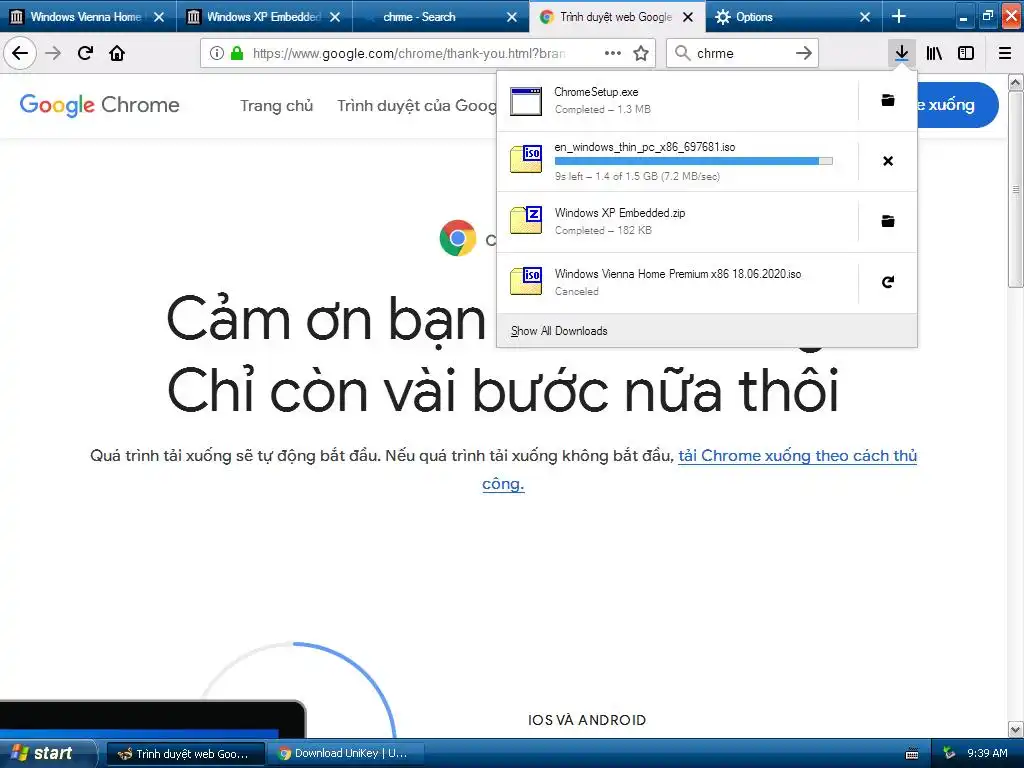The width and height of the screenshot is (1024, 768).
Task: Switch to Windows Vienna Home tab
Action: [x=86, y=17]
